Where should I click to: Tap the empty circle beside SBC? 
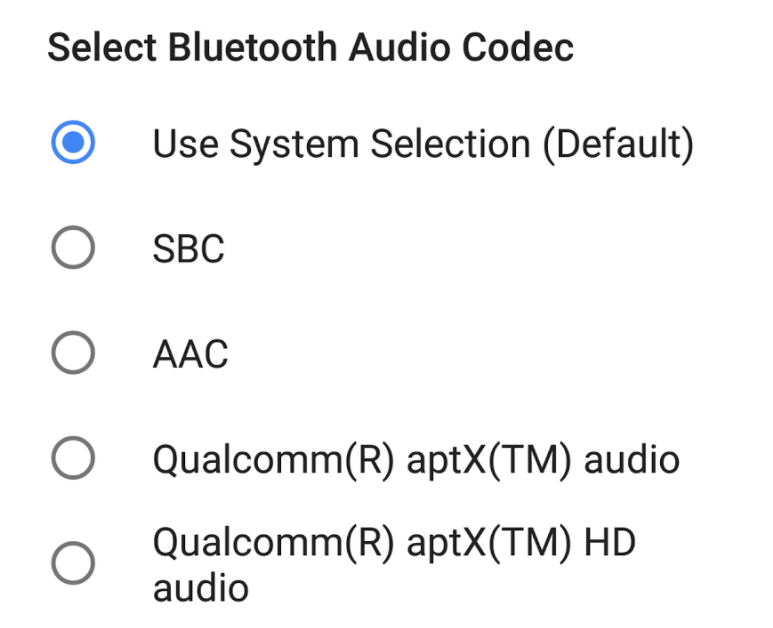[73, 248]
